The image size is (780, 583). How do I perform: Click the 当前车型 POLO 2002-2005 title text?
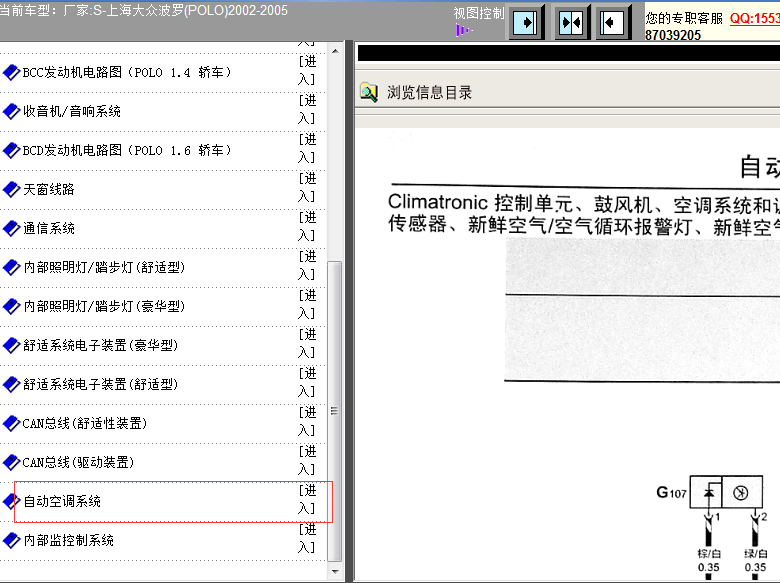[144, 10]
